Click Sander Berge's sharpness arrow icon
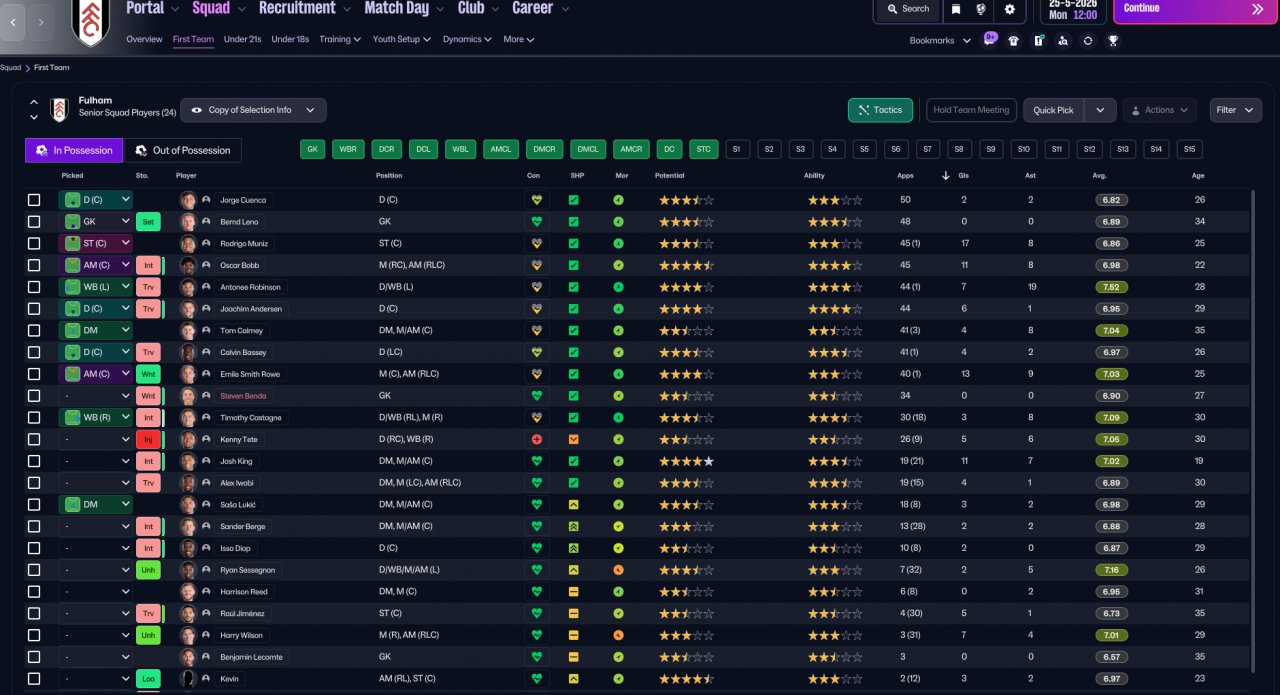Screen dimensions: 1280x695 coord(573,526)
